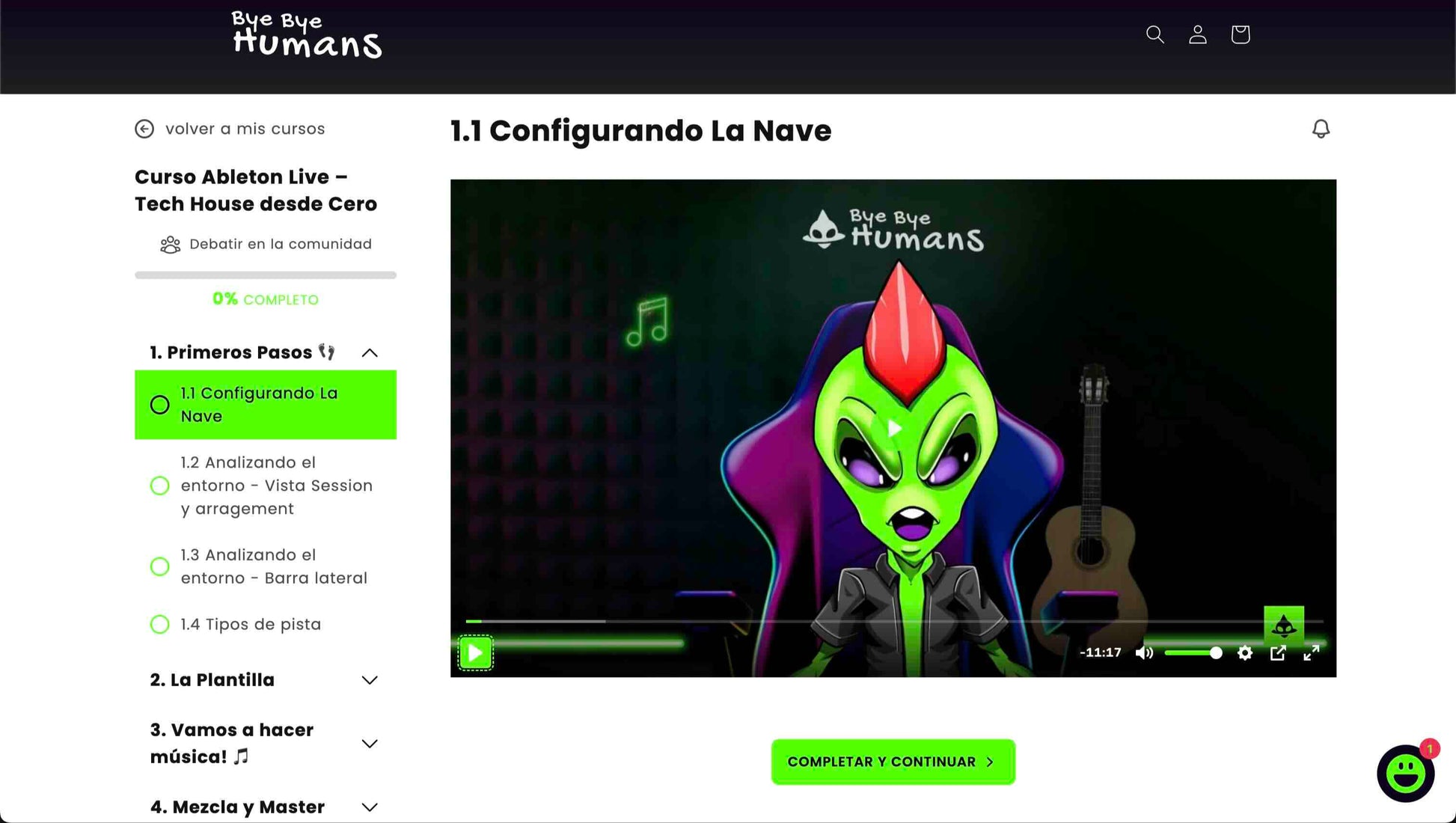This screenshot has width=1456, height=823.
Task: Toggle completion circle for 1.4 Tipos de pista
Action: click(x=159, y=624)
